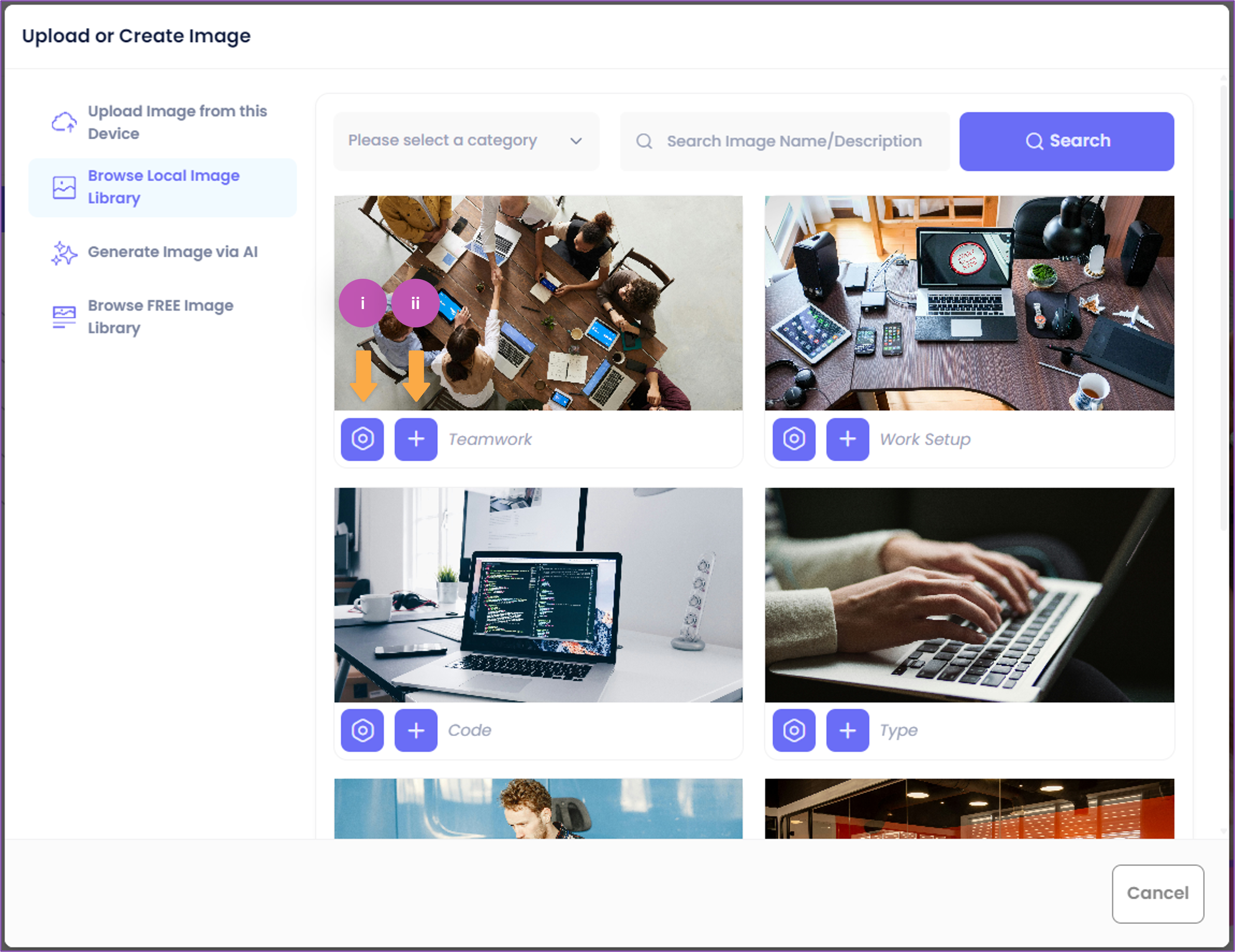The image size is (1235, 952).
Task: Select Browse Local Image Library tab
Action: [x=162, y=187]
